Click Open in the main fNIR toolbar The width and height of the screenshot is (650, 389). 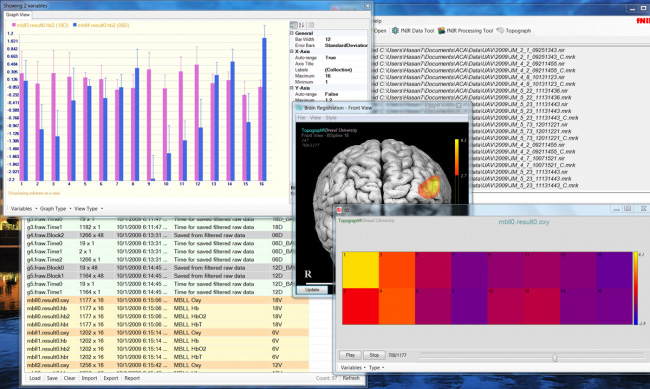(x=380, y=31)
